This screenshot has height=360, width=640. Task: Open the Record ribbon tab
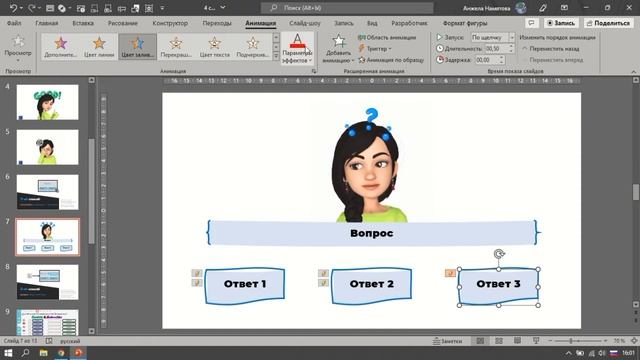click(x=344, y=23)
